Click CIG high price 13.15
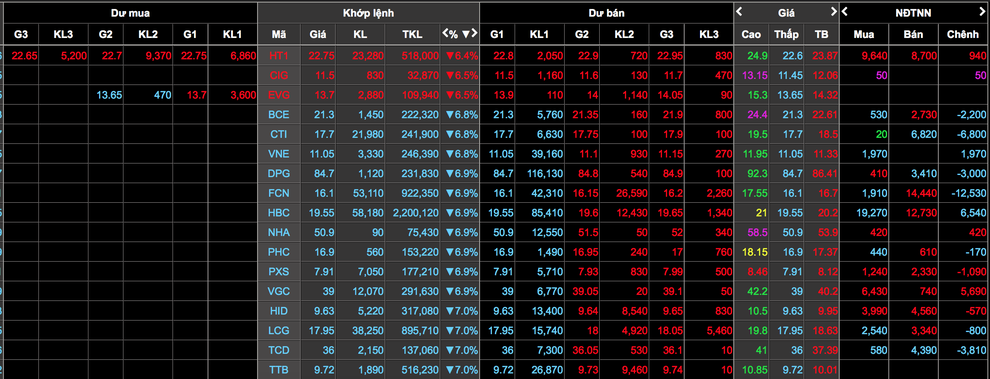Image resolution: width=990 pixels, height=379 pixels. [754, 75]
